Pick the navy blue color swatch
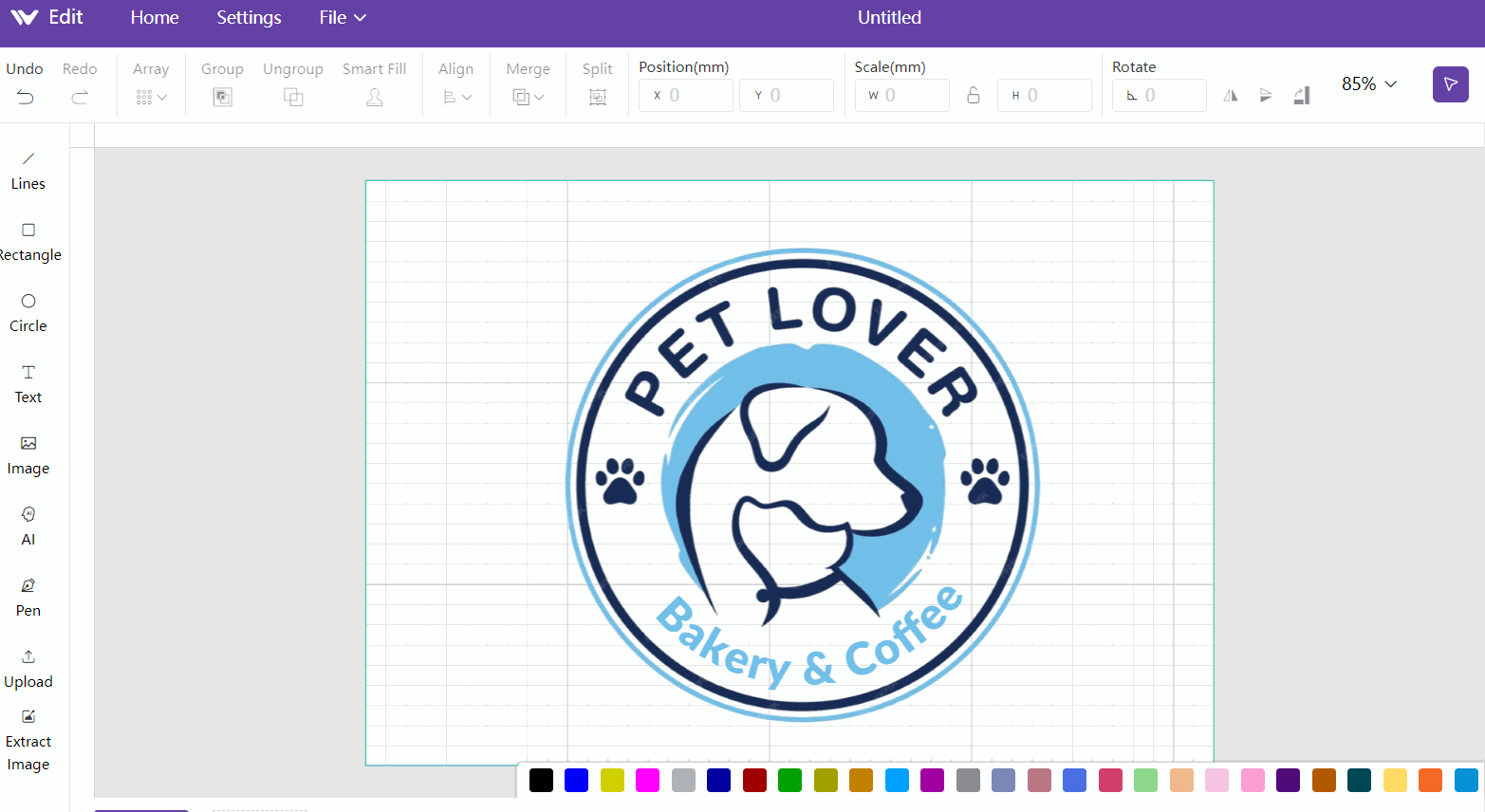 [x=718, y=780]
